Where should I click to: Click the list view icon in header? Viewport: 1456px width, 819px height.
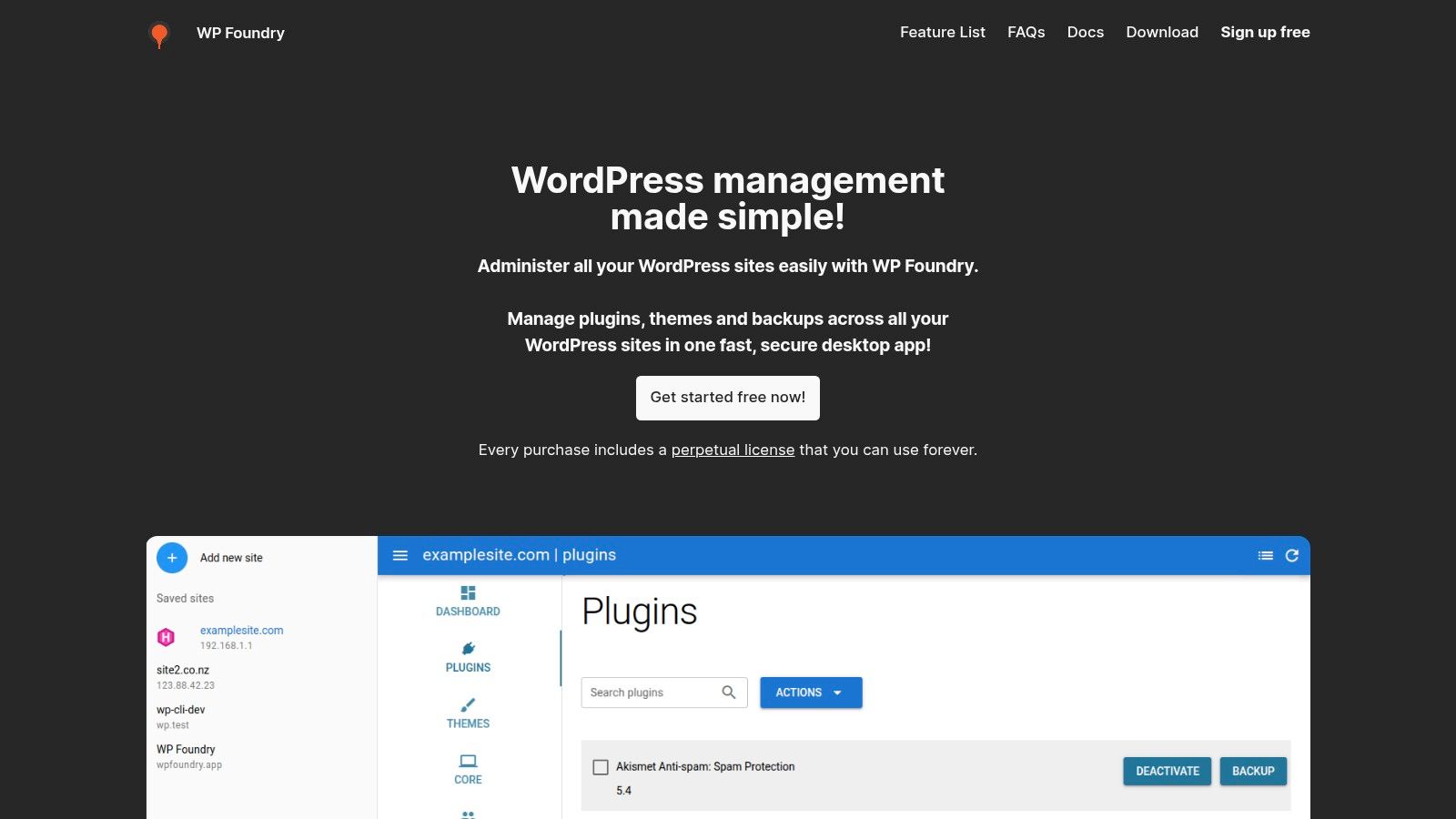(x=1265, y=555)
